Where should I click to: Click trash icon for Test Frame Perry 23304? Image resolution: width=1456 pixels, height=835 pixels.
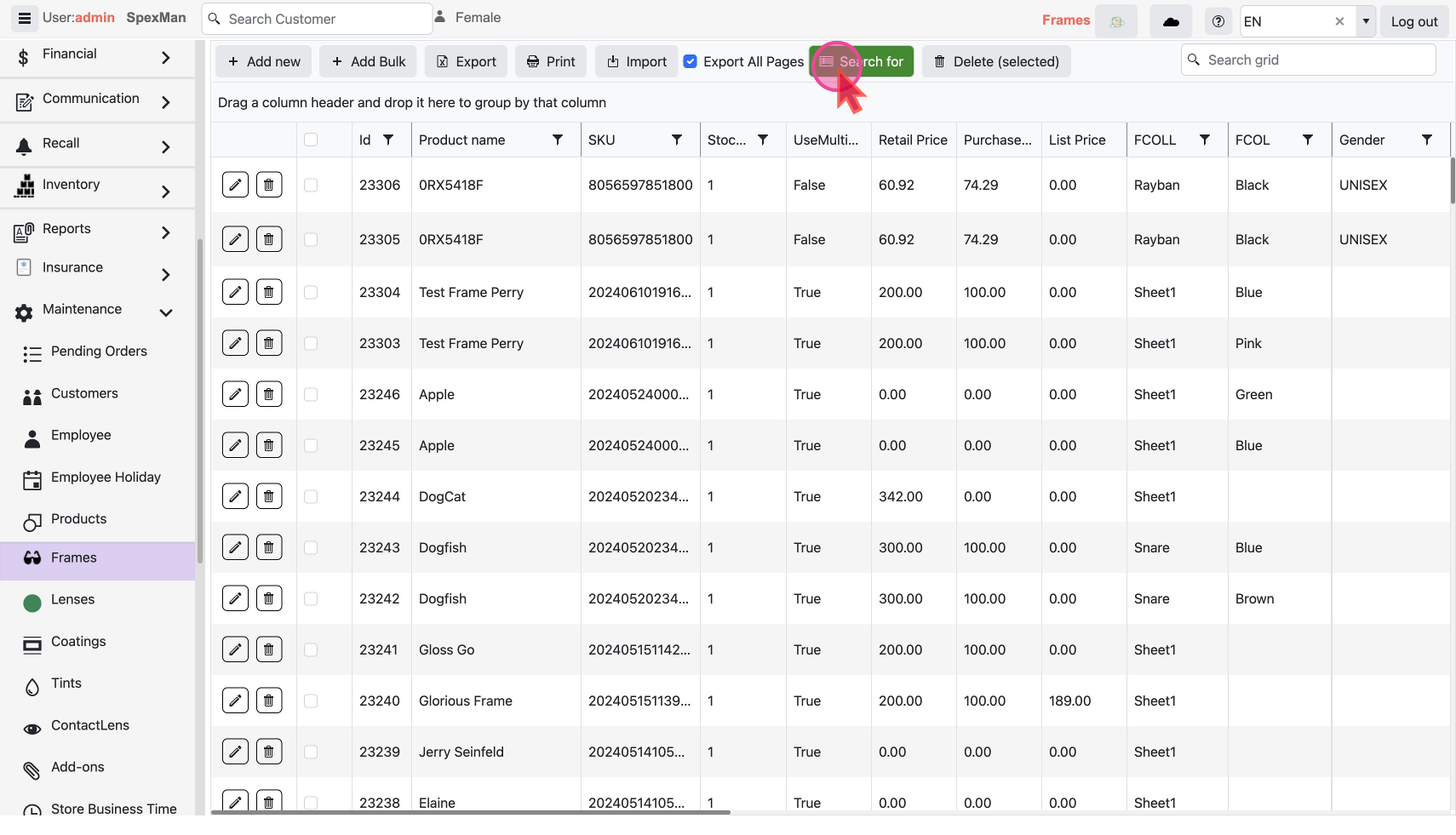click(269, 292)
